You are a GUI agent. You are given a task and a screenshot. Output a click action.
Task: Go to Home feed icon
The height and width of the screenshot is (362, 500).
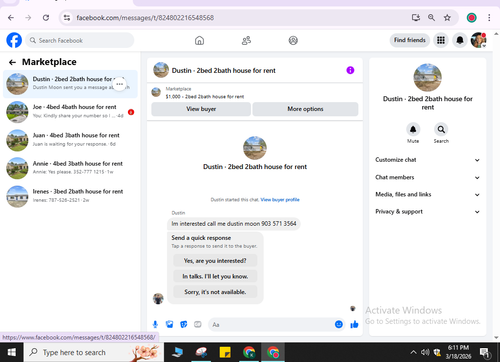(x=199, y=41)
